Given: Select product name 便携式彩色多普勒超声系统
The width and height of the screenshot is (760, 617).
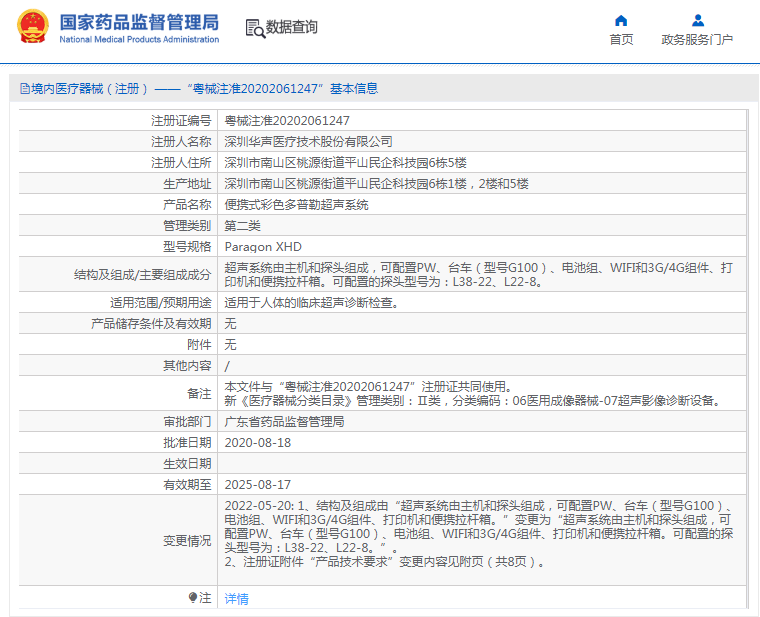Looking at the screenshot, I should 296,205.
